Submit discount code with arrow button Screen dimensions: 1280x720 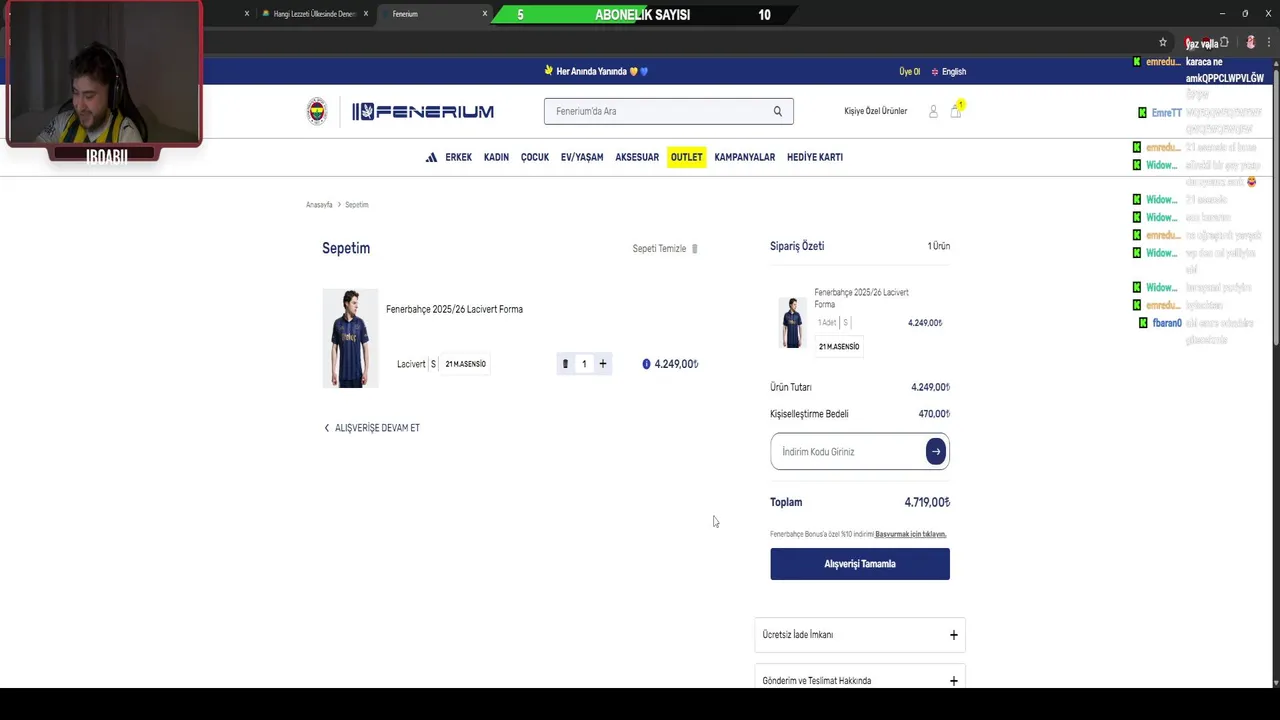pyautogui.click(x=935, y=451)
